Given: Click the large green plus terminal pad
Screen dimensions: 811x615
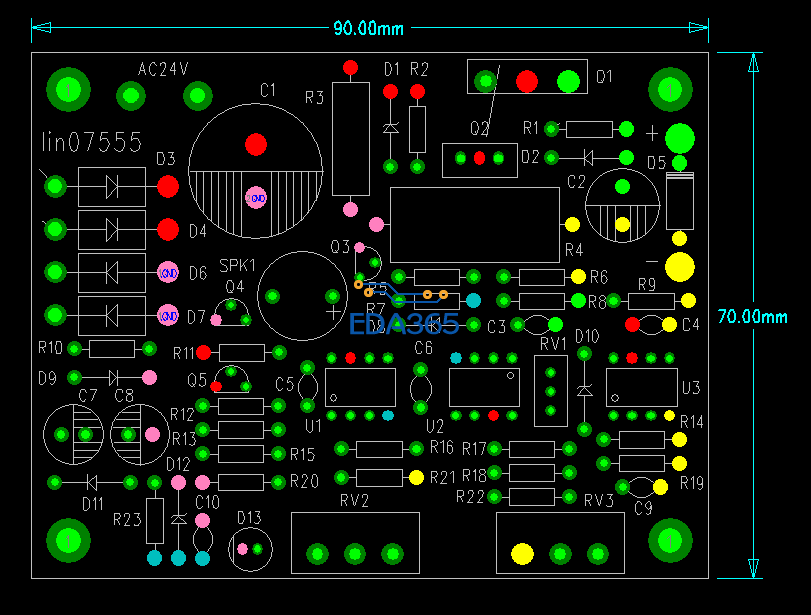Looking at the screenshot, I should (680, 138).
